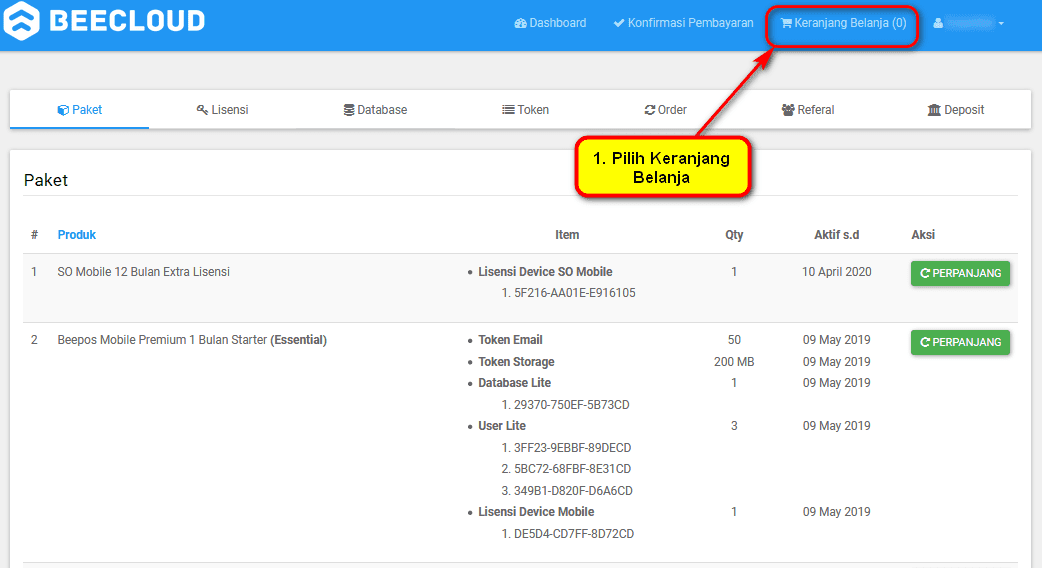The height and width of the screenshot is (568, 1042).
Task: Click the shopping cart icon
Action: coord(786,23)
